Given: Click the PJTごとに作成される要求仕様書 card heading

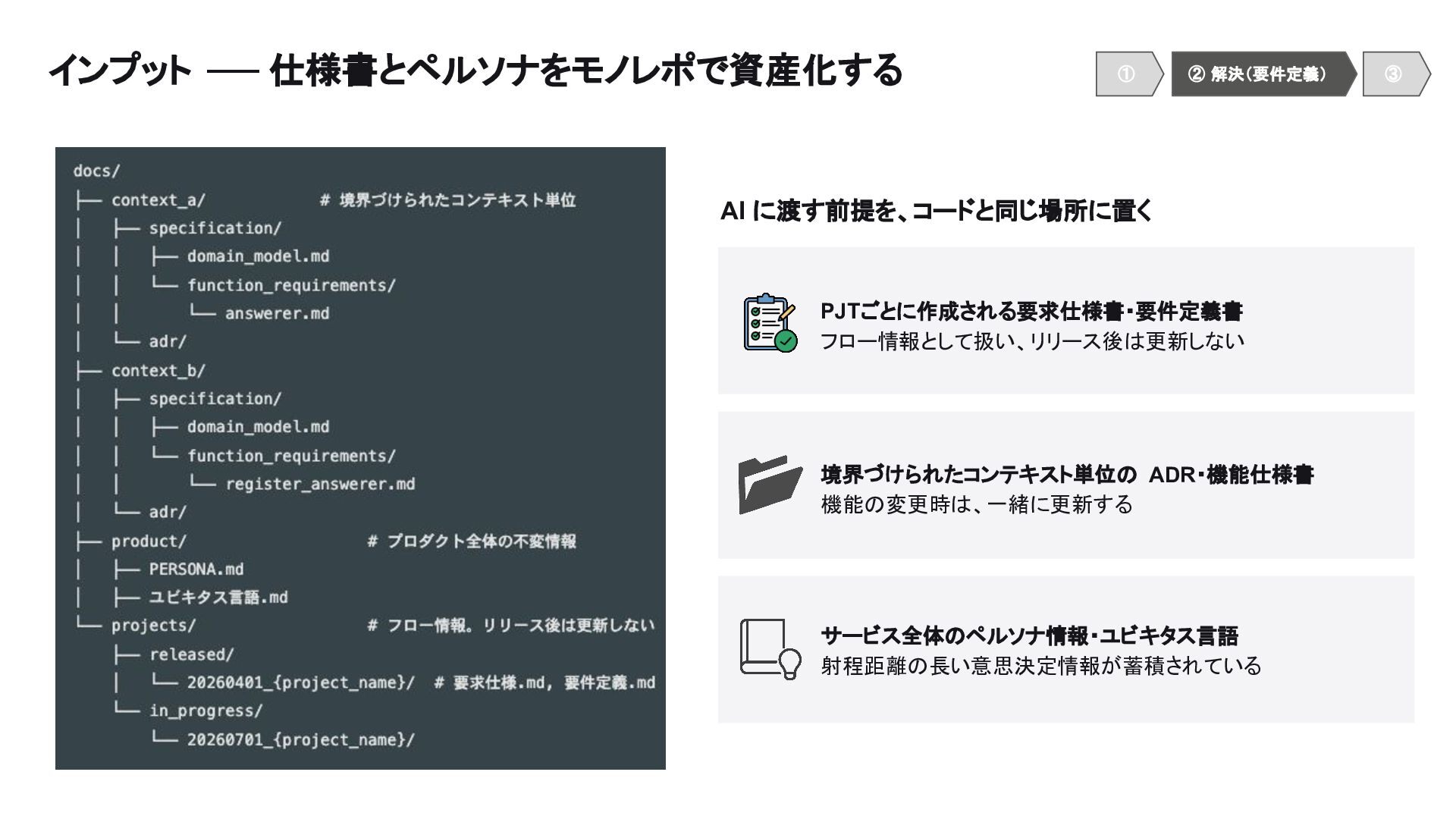Looking at the screenshot, I should click(1031, 311).
